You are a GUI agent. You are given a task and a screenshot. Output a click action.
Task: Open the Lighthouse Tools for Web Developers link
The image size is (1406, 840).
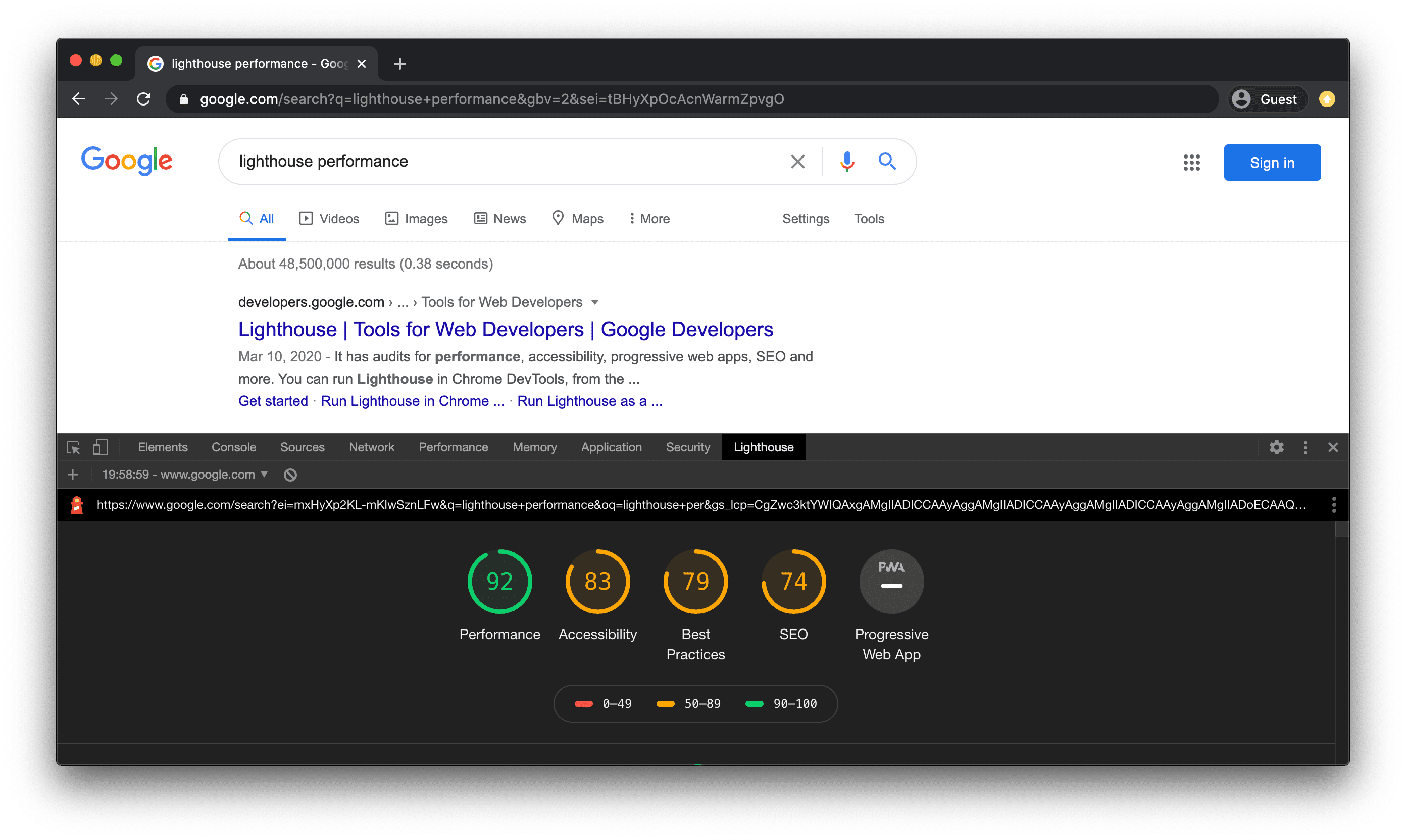point(505,330)
